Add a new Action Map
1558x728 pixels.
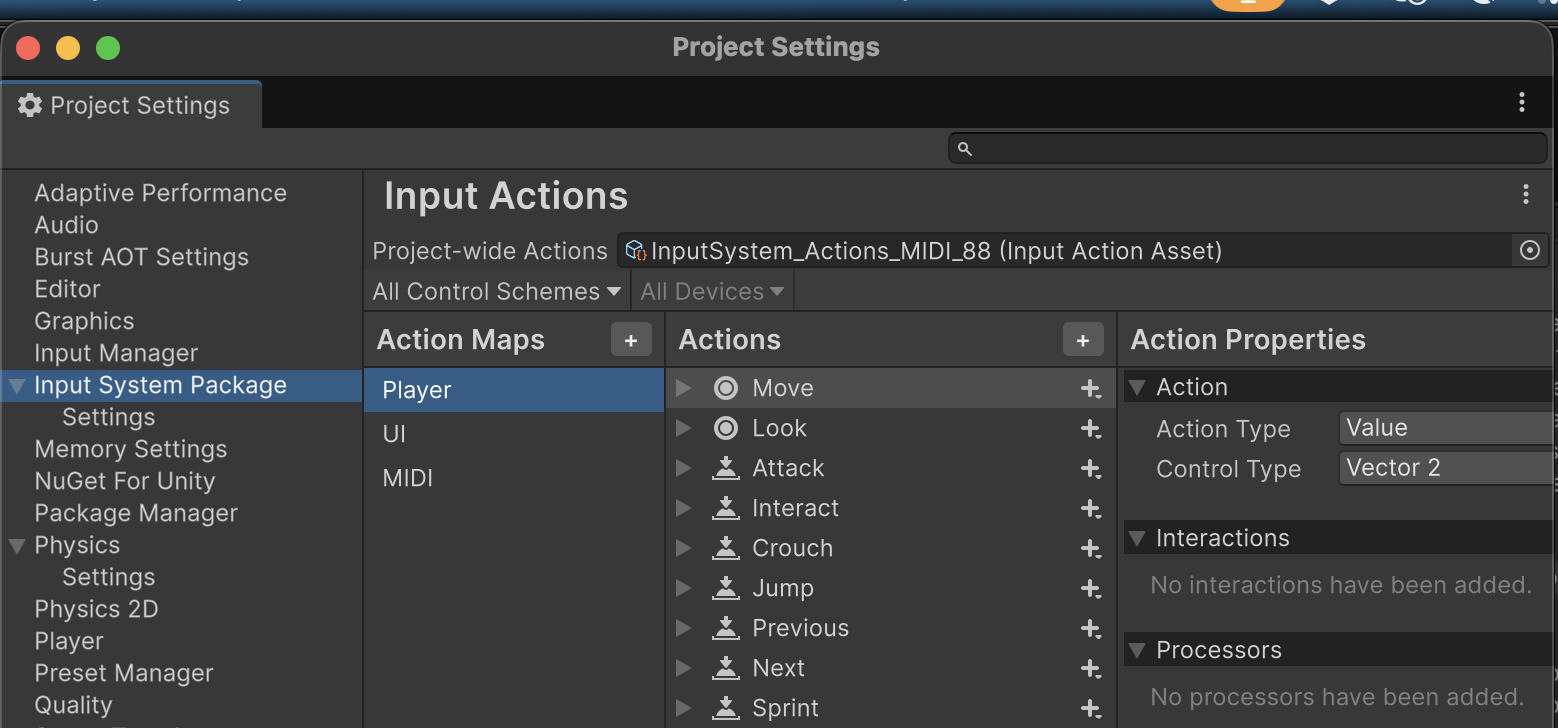coord(631,340)
